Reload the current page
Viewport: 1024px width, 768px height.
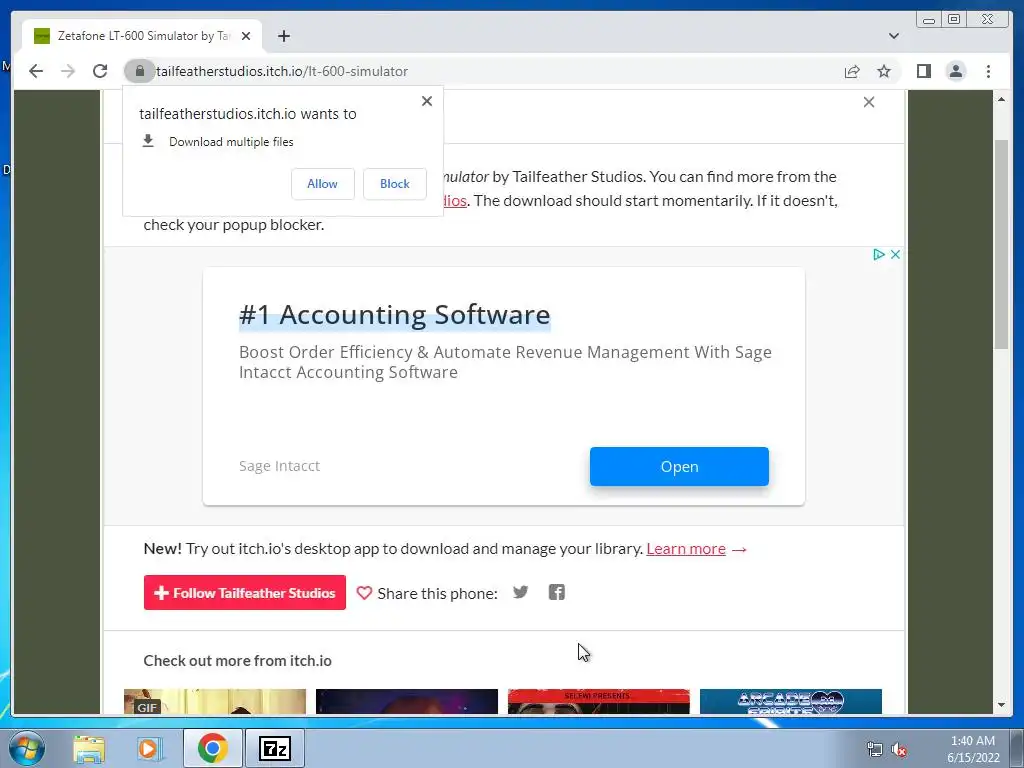100,71
